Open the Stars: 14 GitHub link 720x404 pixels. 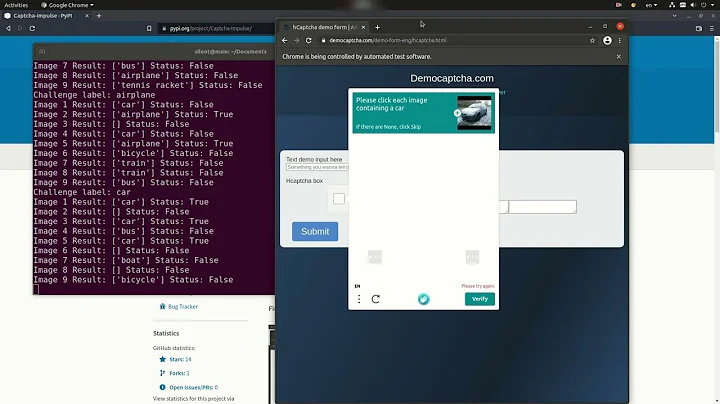click(x=180, y=359)
